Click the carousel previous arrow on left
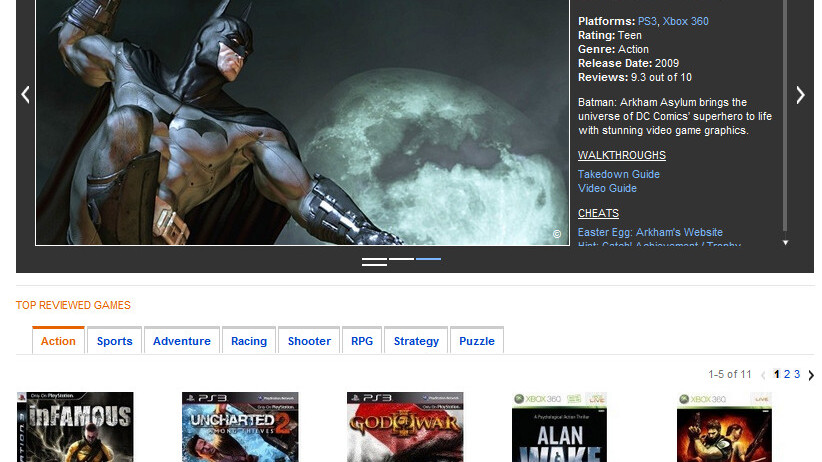 point(26,95)
